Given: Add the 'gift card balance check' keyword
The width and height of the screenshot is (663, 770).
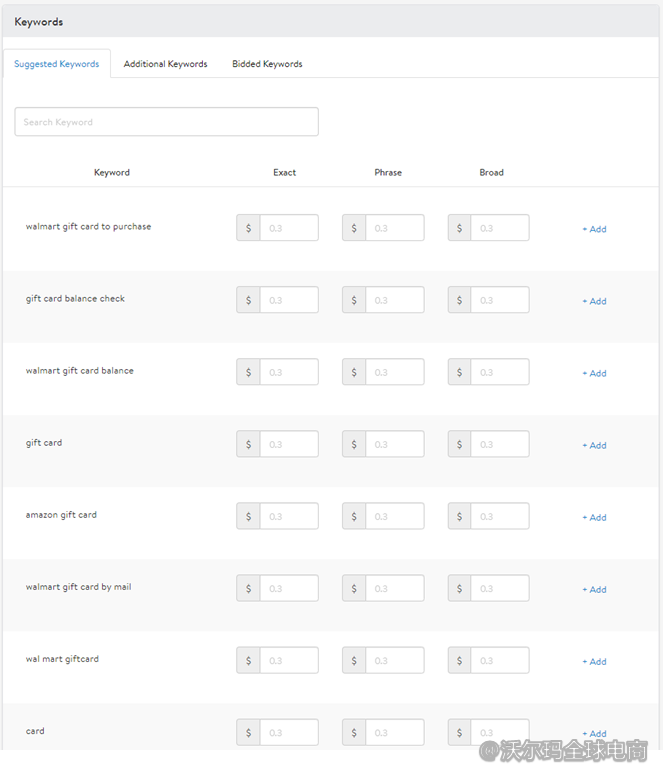Looking at the screenshot, I should coord(595,301).
